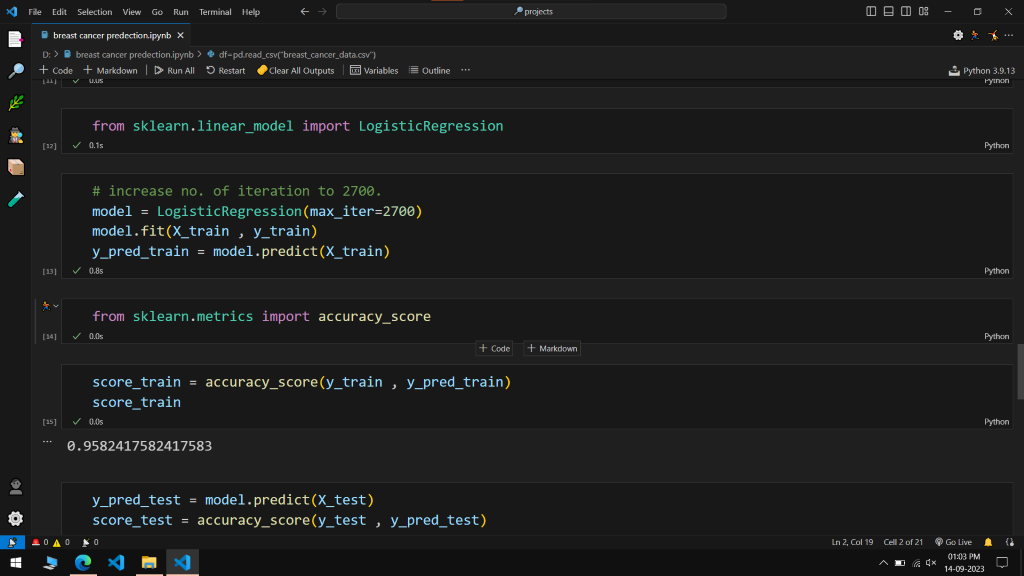The width and height of the screenshot is (1024, 576).
Task: Open the Explorer view in the activity bar
Action: point(16,39)
